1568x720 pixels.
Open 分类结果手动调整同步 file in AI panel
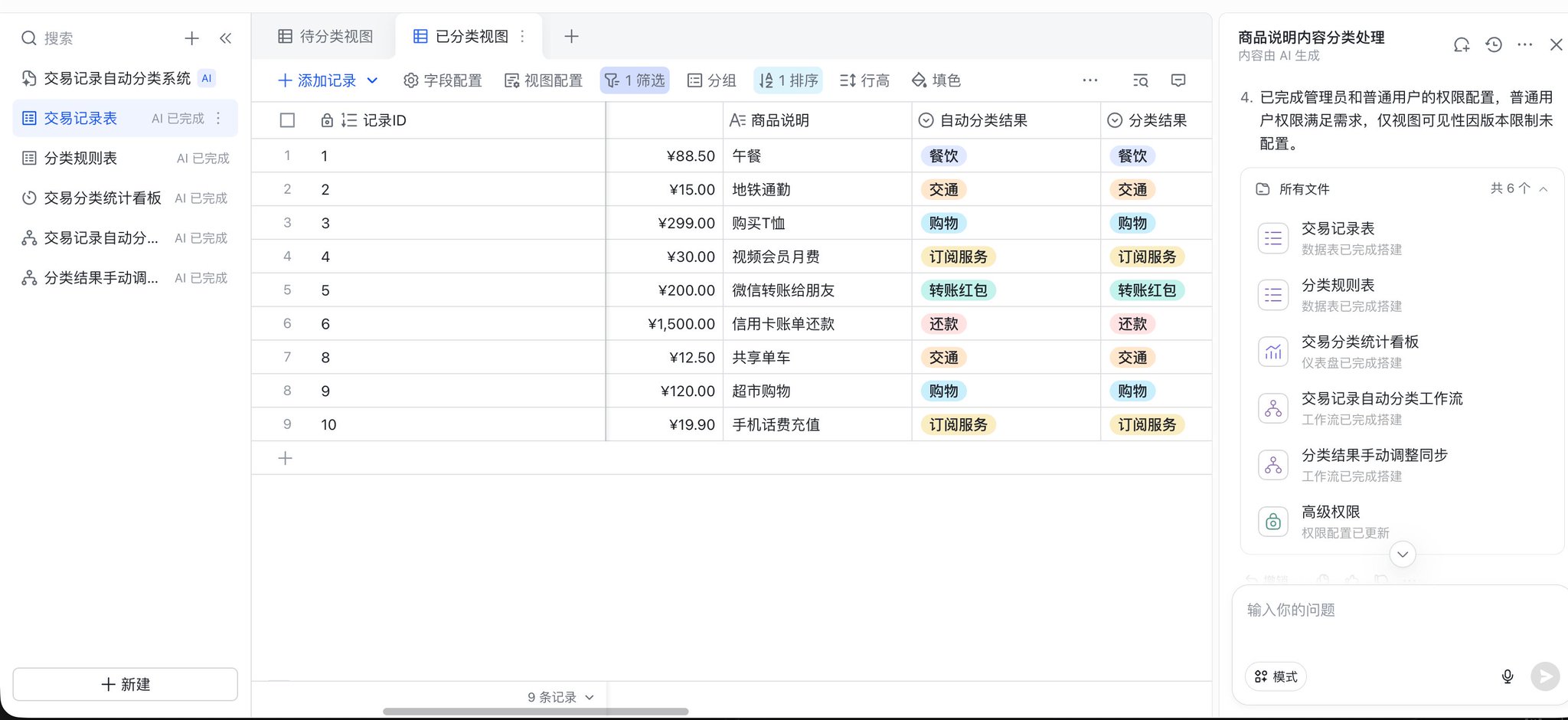[x=1401, y=465]
